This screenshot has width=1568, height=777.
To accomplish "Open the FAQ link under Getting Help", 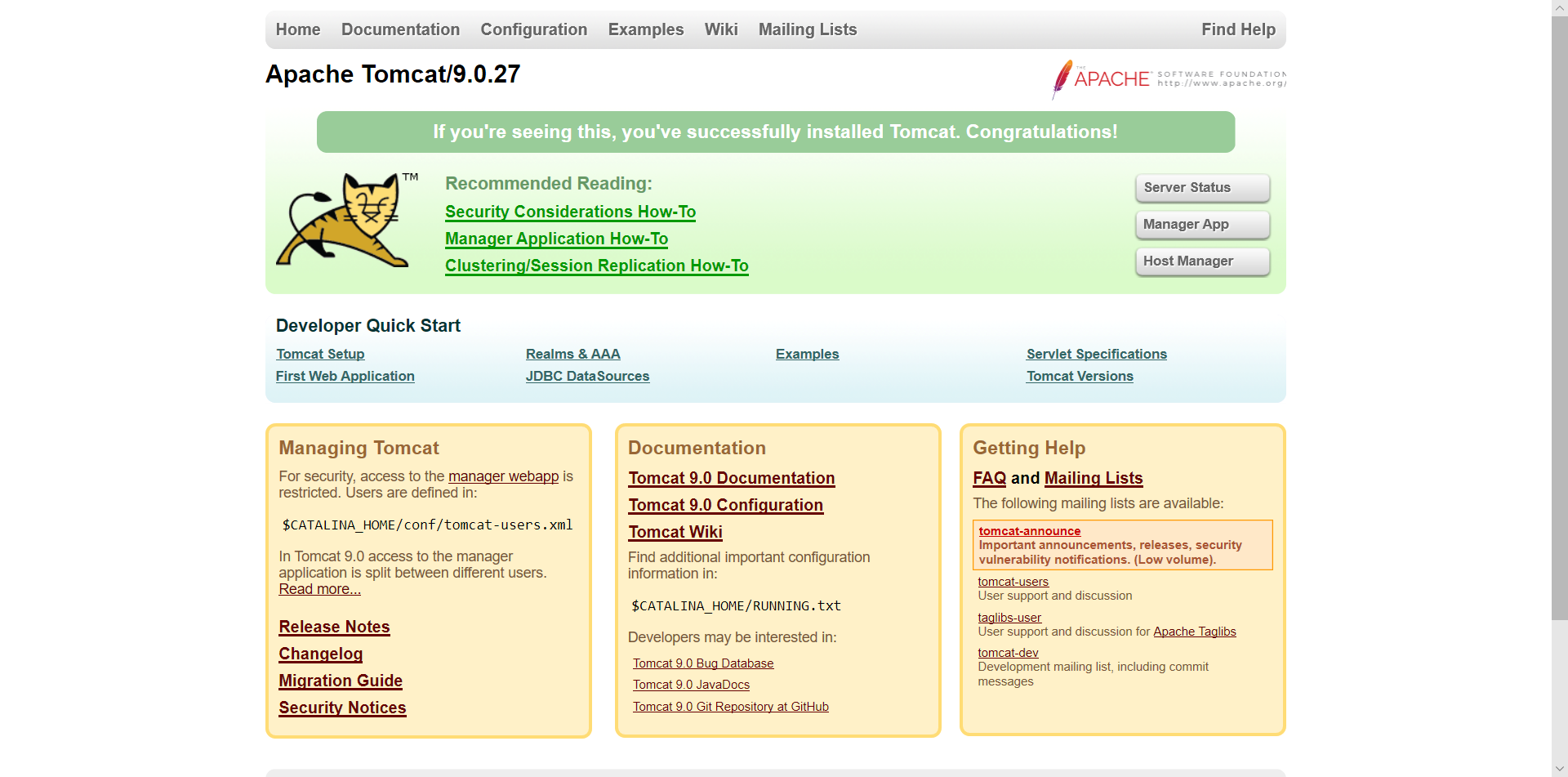I will coord(989,478).
